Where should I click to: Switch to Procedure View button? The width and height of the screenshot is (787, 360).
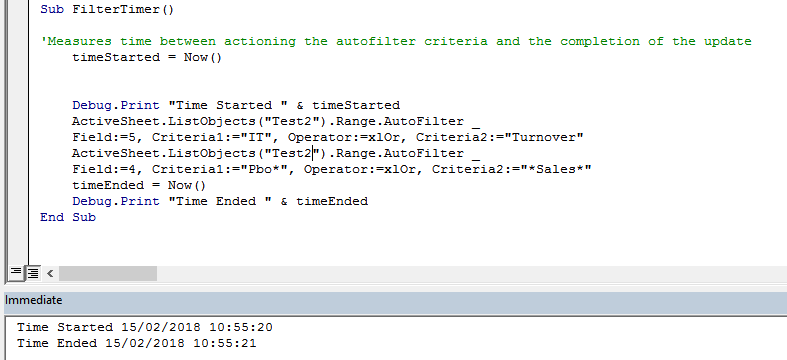[16, 273]
